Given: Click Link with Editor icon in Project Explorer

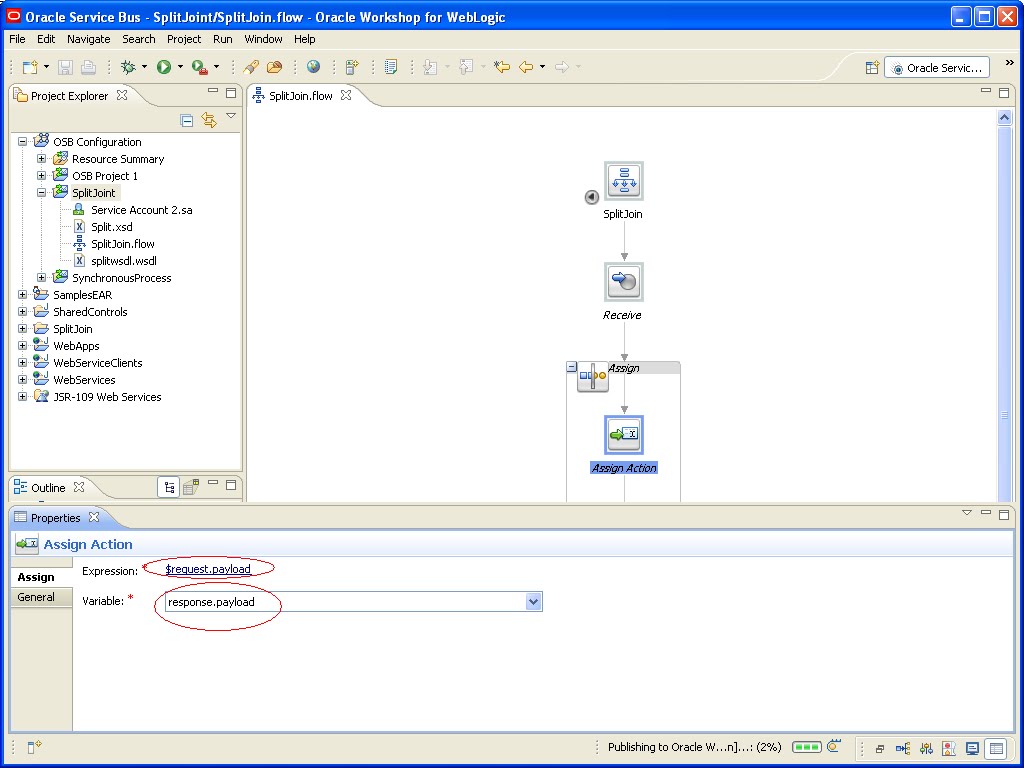Looking at the screenshot, I should (208, 120).
